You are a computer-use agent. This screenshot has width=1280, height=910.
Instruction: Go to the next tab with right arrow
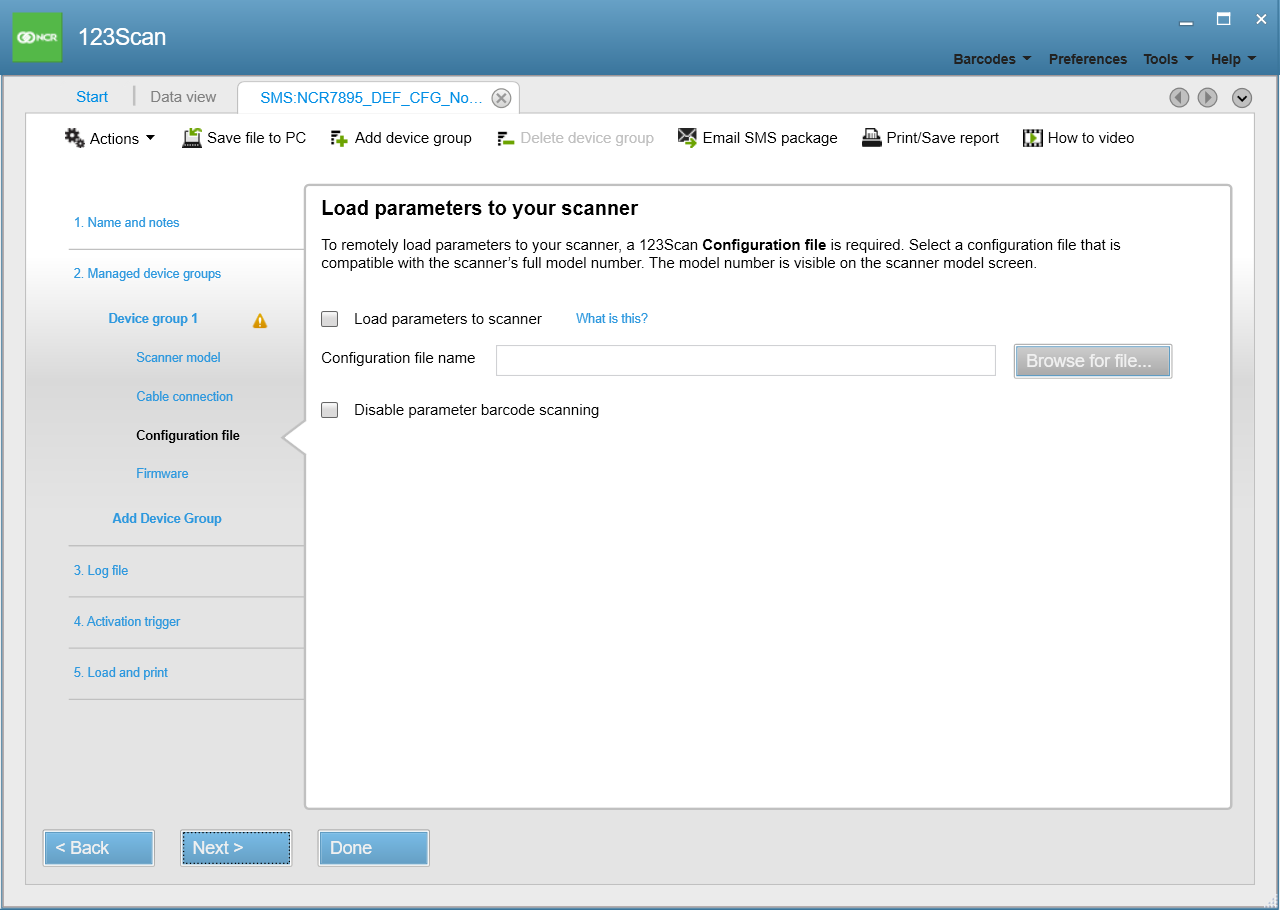coord(1208,97)
